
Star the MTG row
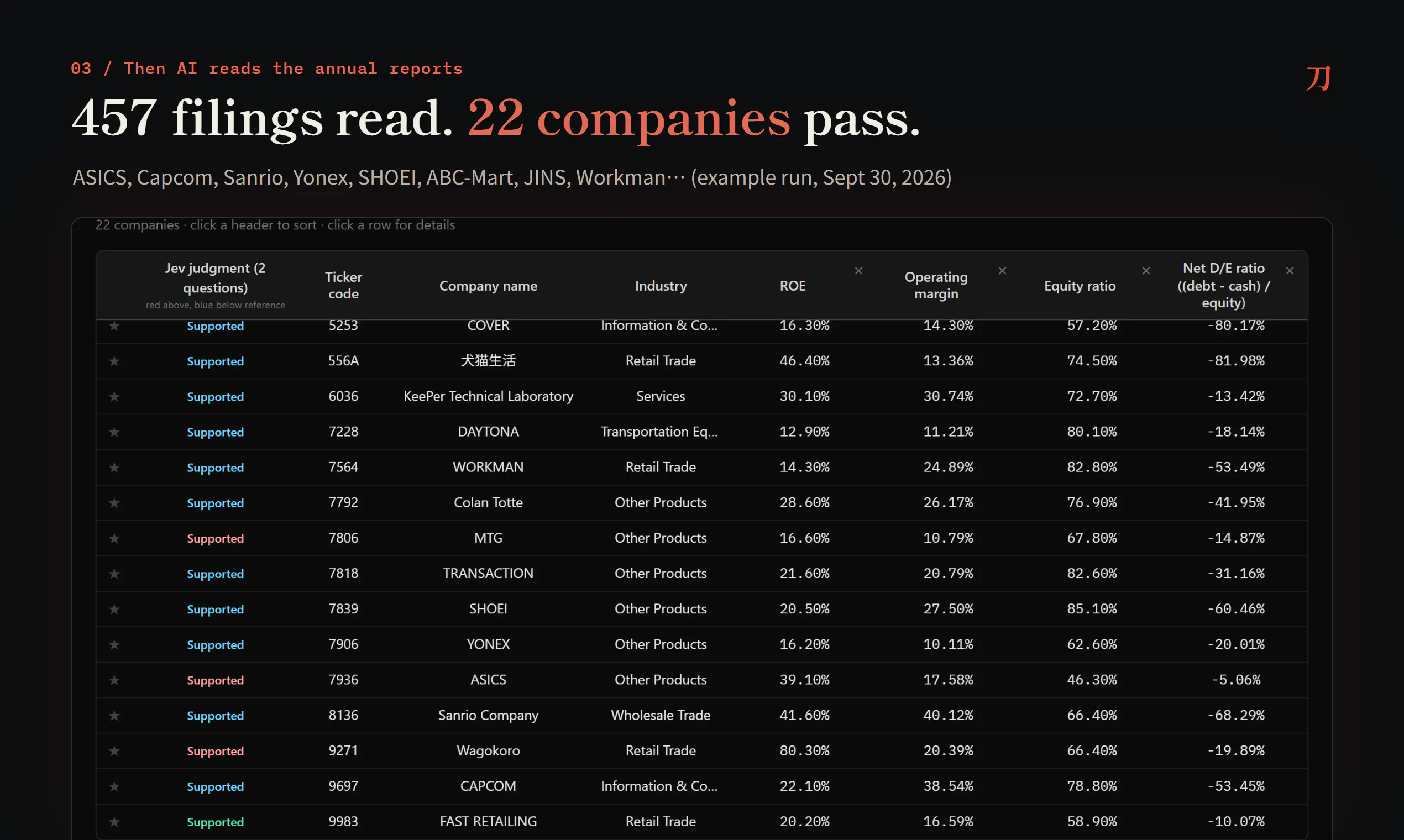coord(114,538)
